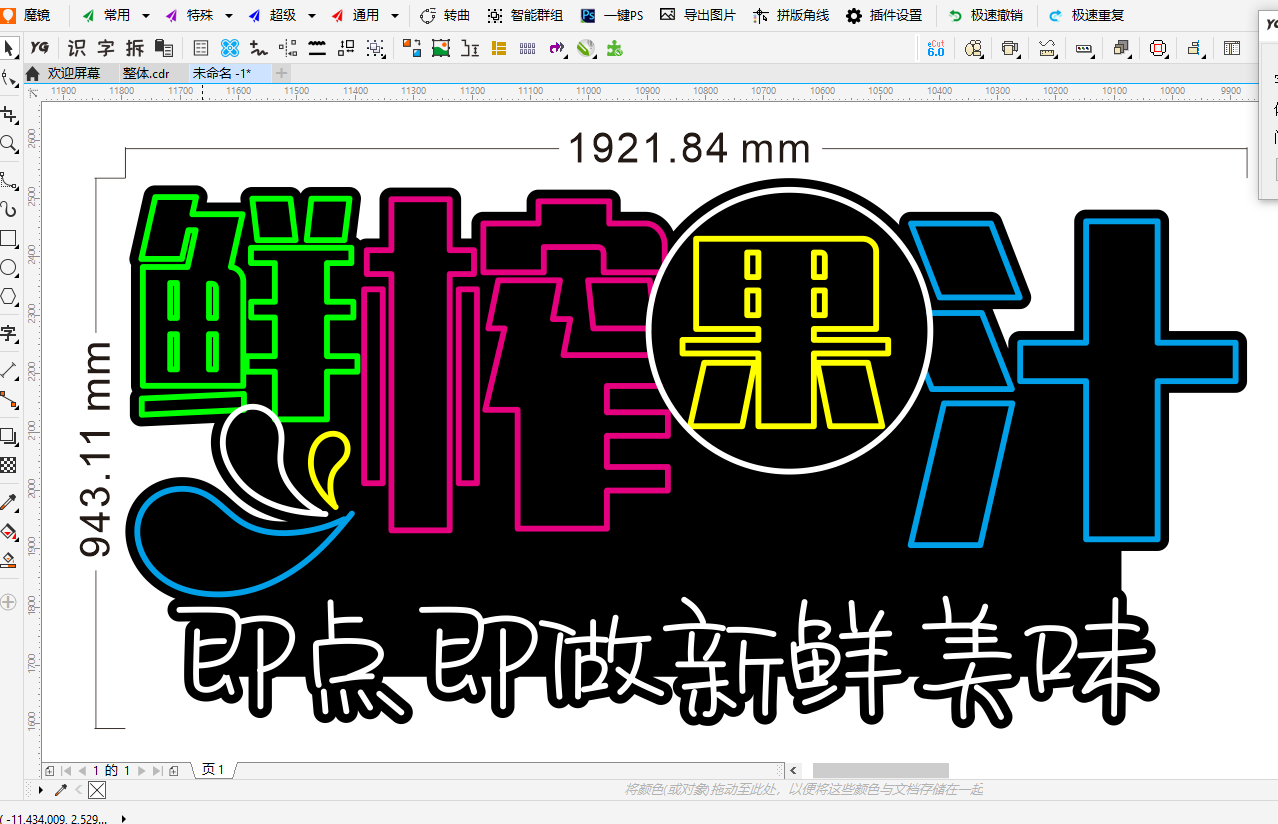This screenshot has height=824, width=1278.
Task: Click the YG plugin icon
Action: pyautogui.click(x=40, y=47)
